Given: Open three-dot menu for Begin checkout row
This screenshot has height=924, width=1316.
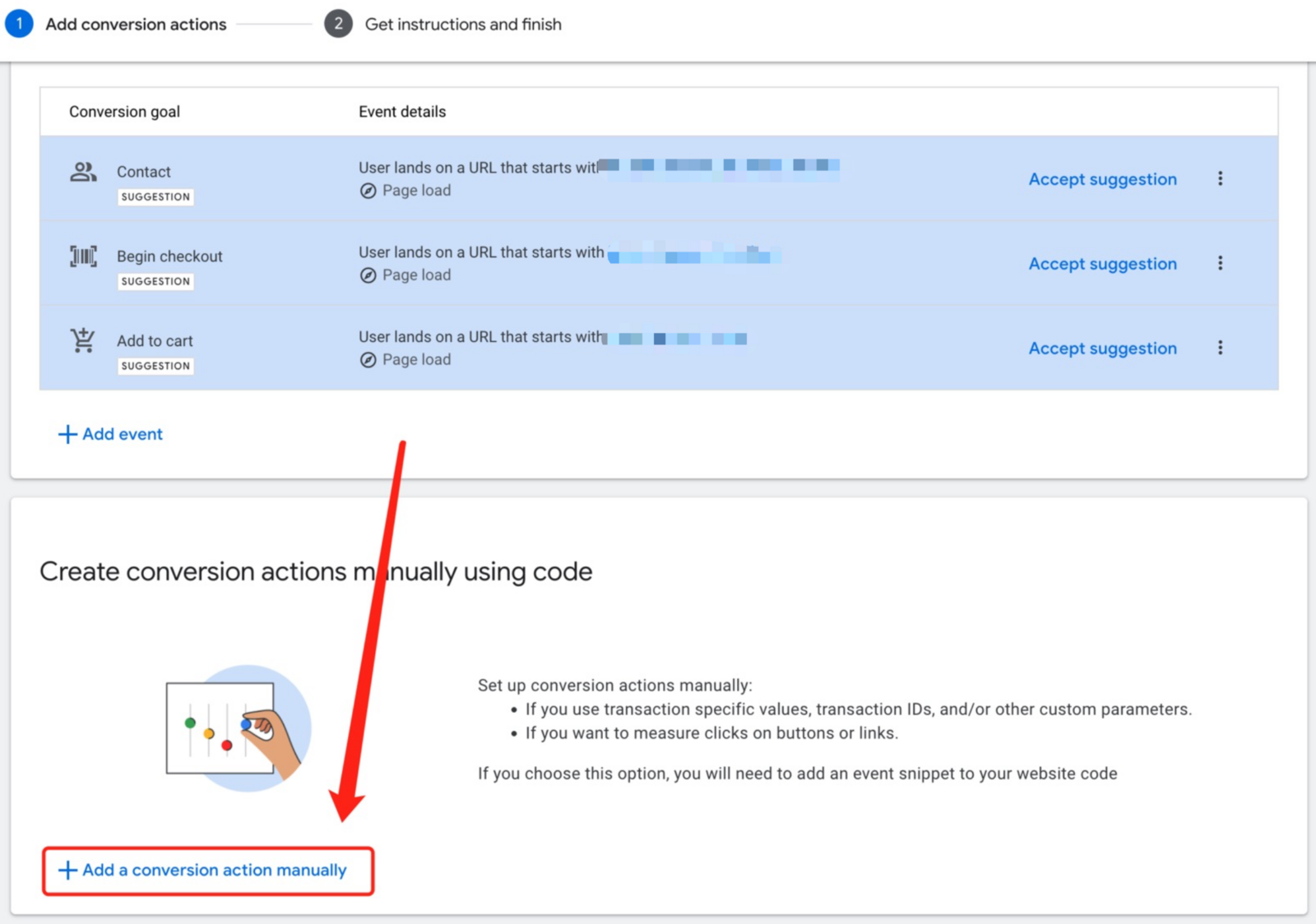Looking at the screenshot, I should click(1220, 263).
